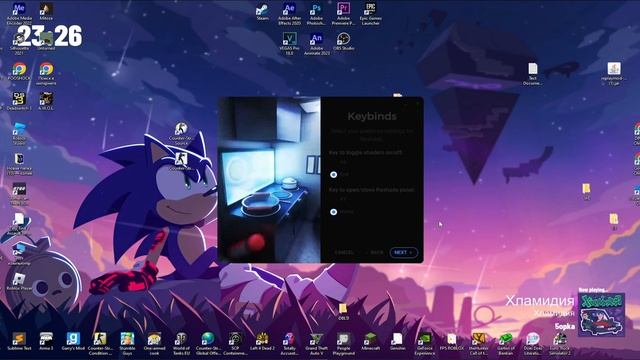Select the replaymod jar file icon
This screenshot has height=360, width=640.
613,74
